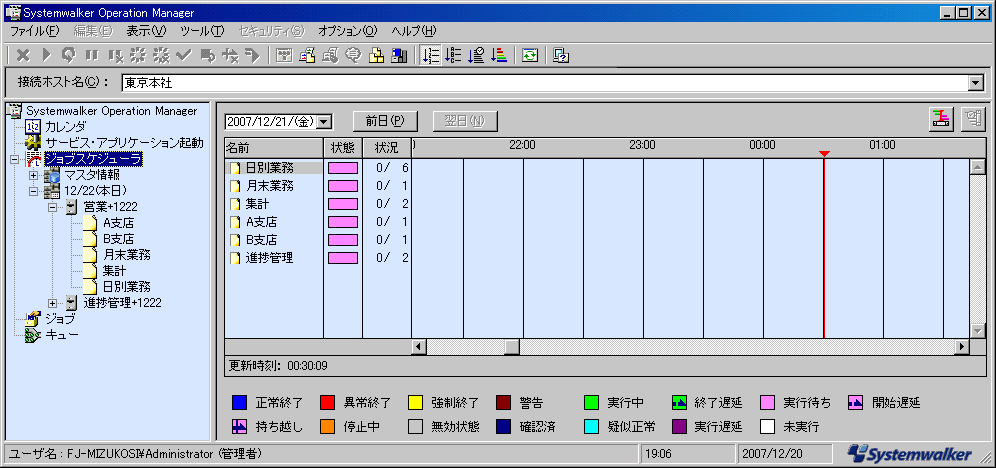This screenshot has height=468, width=996.
Task: Select 日別業務 folder in the tree
Action: pos(126,286)
